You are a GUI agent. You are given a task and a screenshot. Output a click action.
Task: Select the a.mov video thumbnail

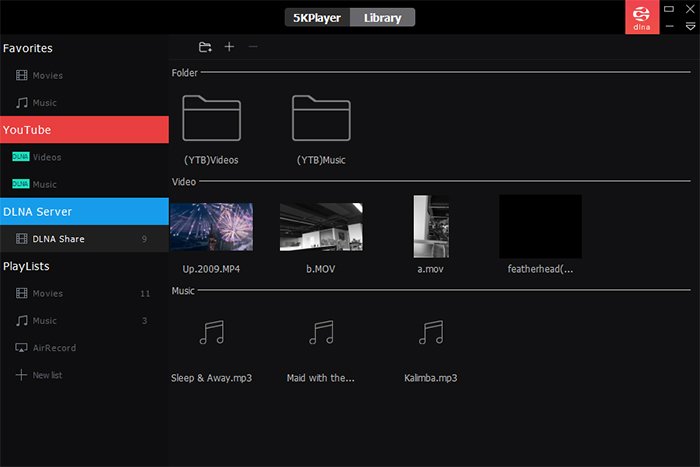(431, 226)
